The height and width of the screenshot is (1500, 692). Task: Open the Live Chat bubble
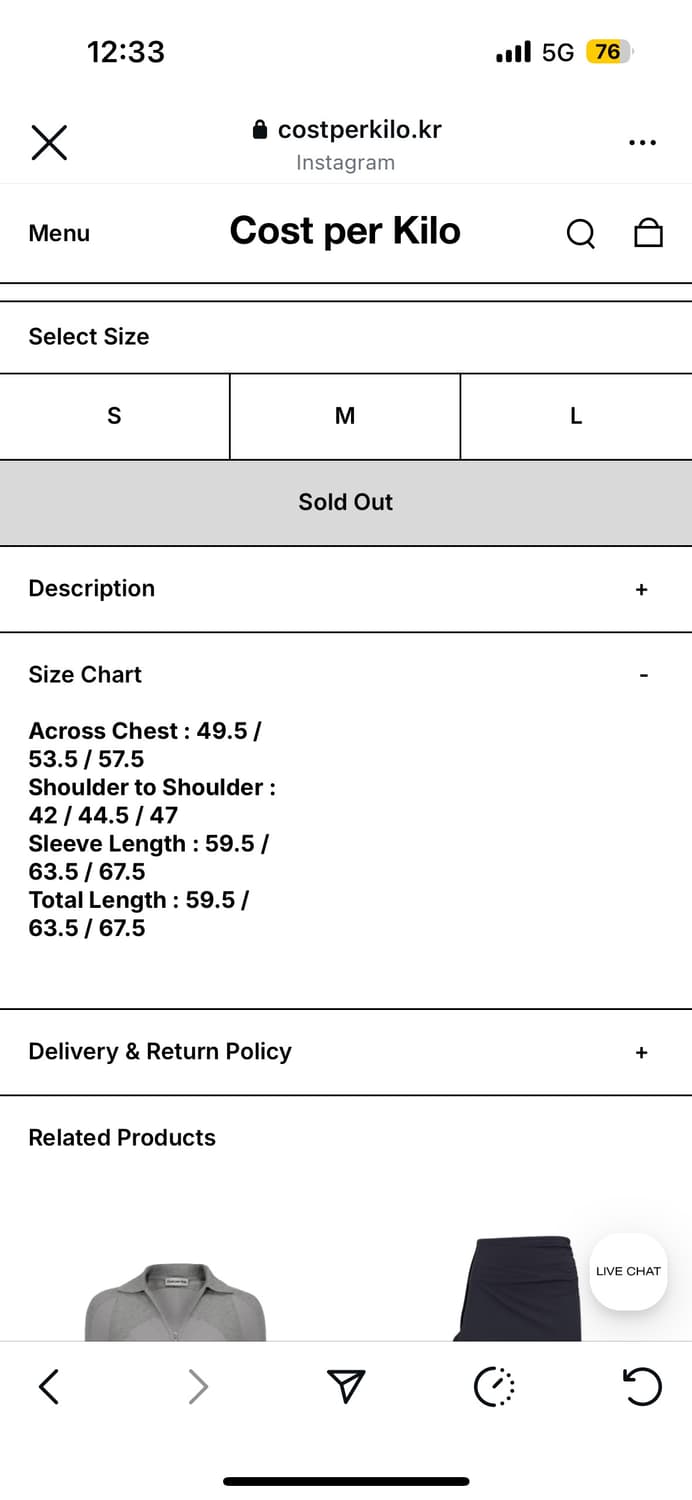point(628,1271)
